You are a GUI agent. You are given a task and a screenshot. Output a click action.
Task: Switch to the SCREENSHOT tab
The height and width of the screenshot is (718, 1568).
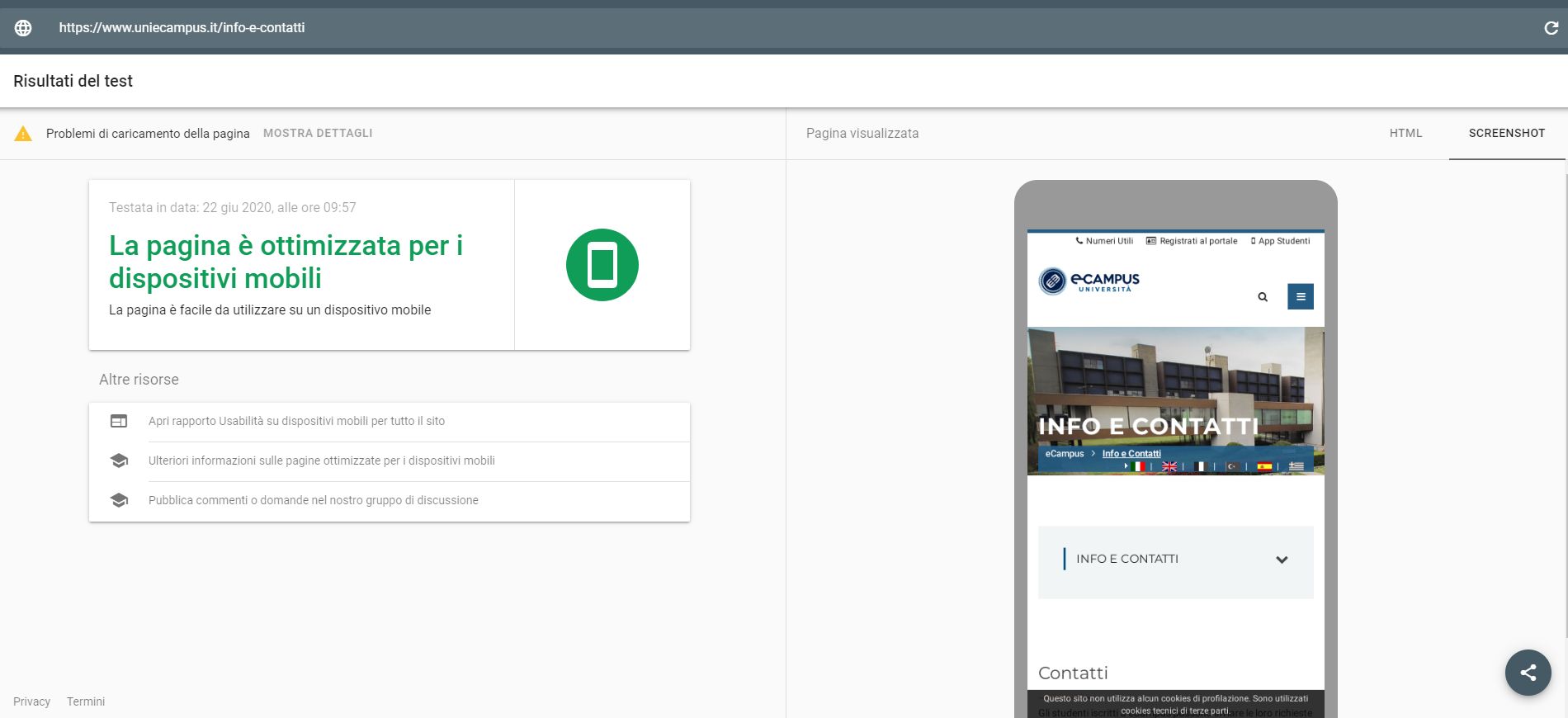click(x=1507, y=133)
